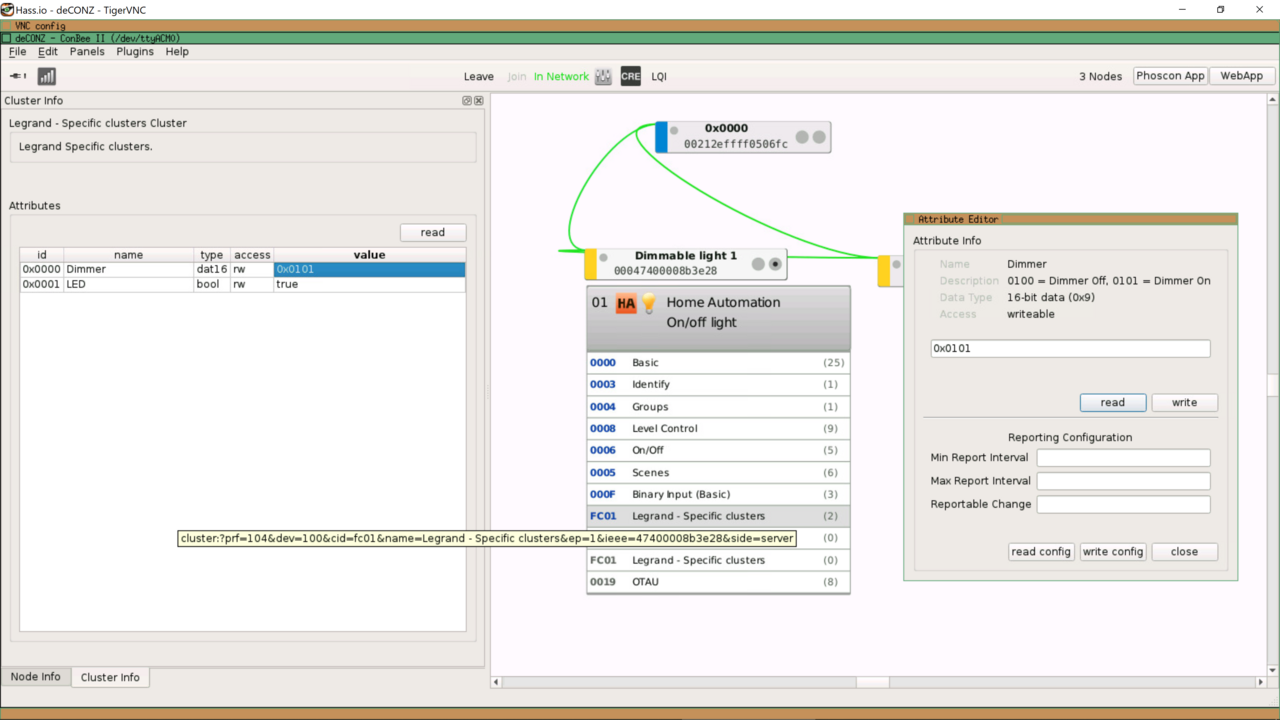The width and height of the screenshot is (1280, 720).
Task: Click the Min Report Interval field
Action: 1123,458
